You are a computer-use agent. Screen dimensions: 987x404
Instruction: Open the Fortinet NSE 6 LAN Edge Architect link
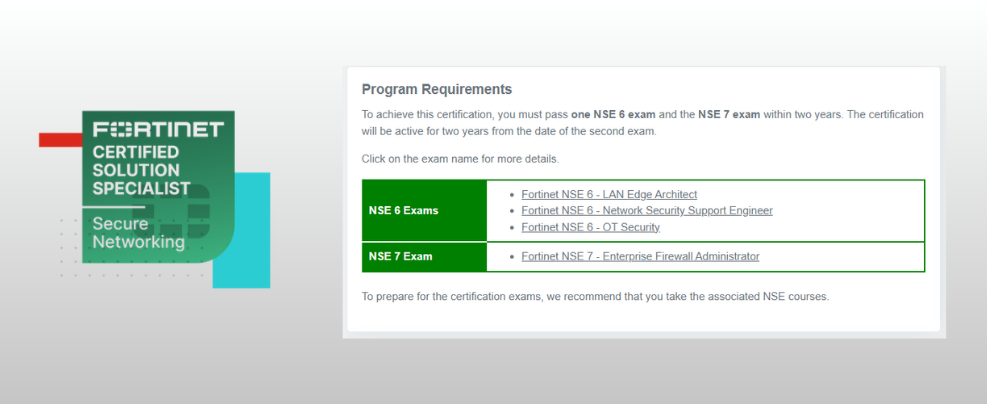pos(609,194)
